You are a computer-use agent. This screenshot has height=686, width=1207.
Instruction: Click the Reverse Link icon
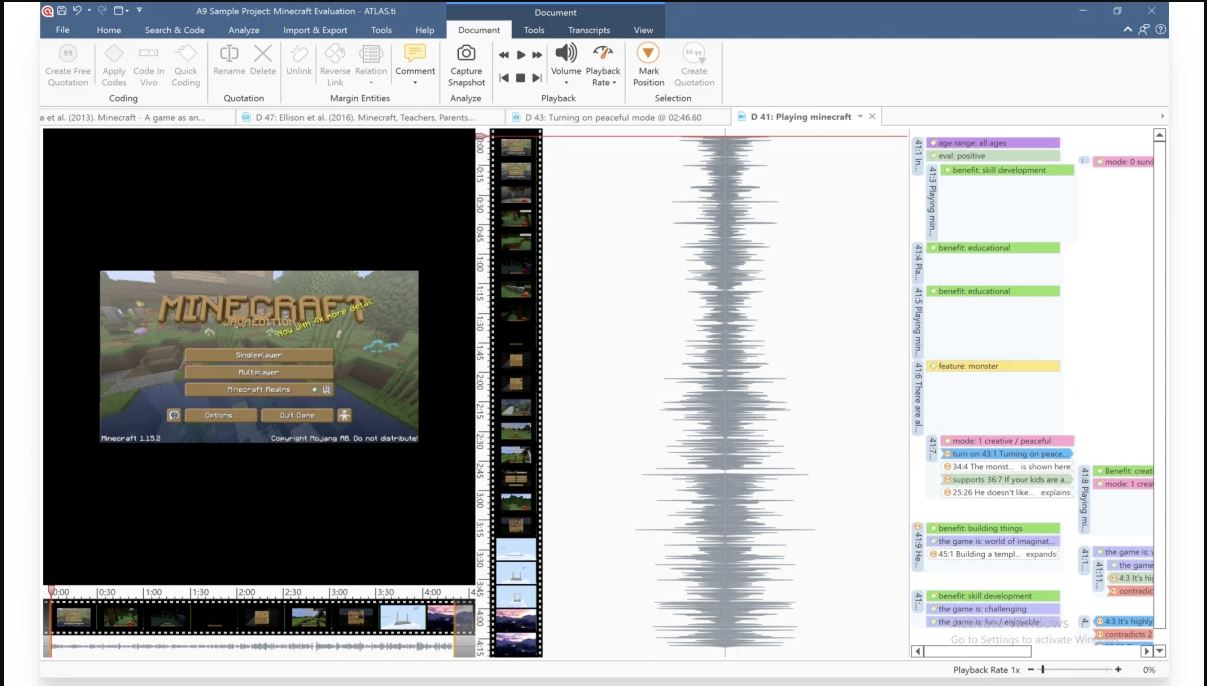[335, 54]
